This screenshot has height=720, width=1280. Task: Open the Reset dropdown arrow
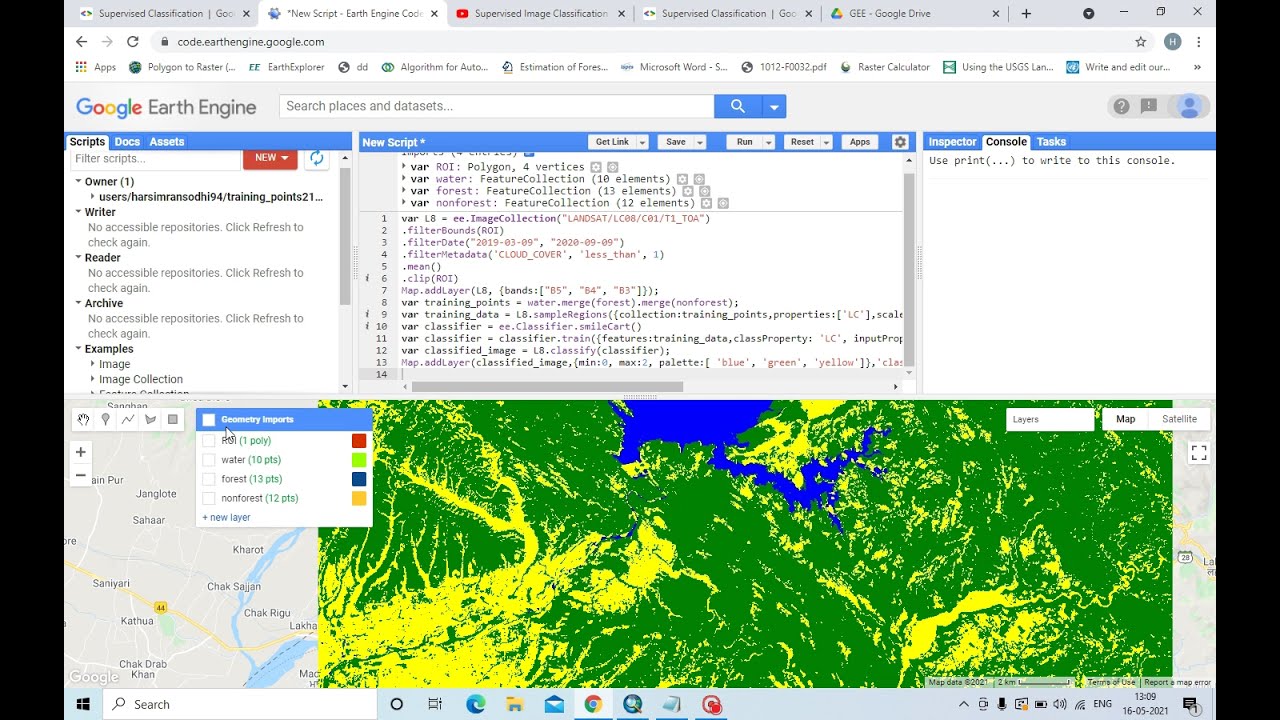click(827, 142)
